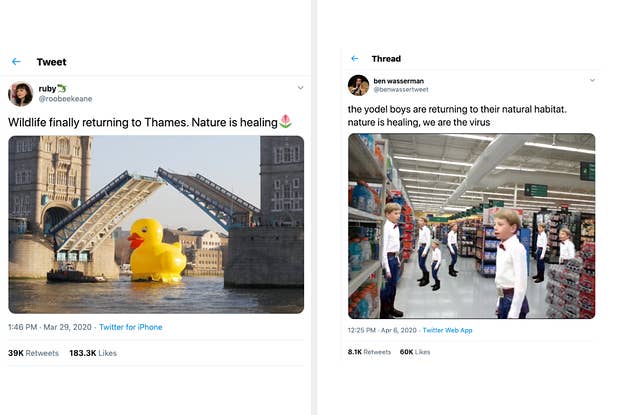Viewport: 625px width, 415px height.
Task: Enlarge the rubber duck Tower Bridge photo
Action: 156,225
